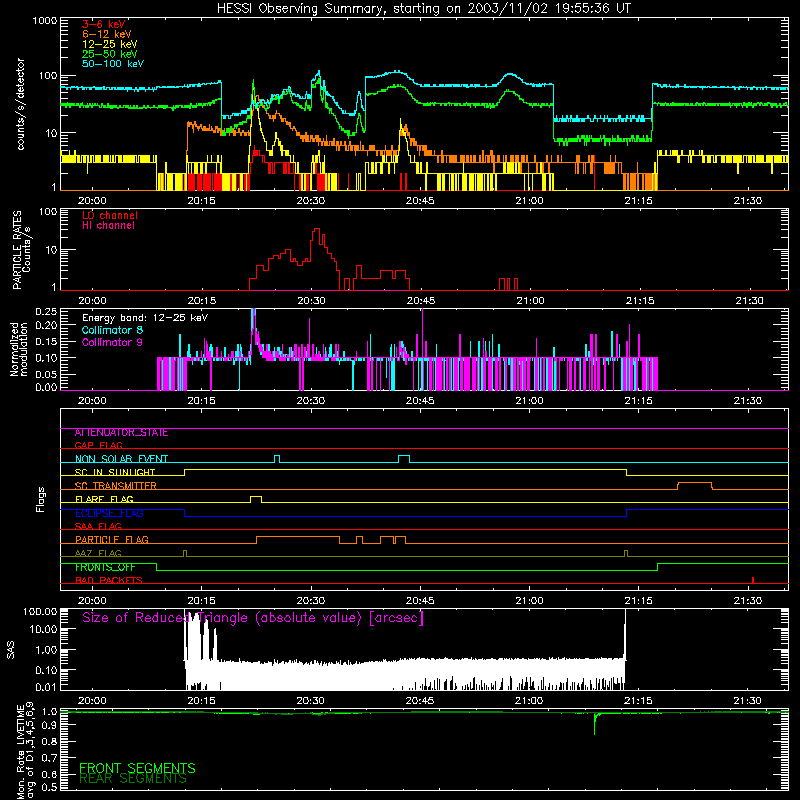
Task: Click the ECLIPSE_FLAG label
Action: (x=109, y=513)
